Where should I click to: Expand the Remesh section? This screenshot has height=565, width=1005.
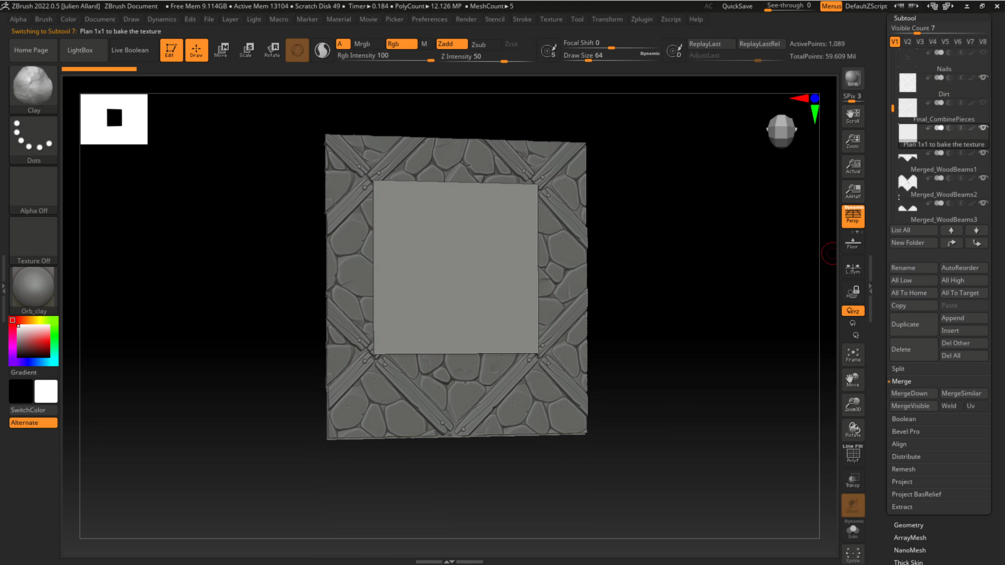pyautogui.click(x=903, y=469)
